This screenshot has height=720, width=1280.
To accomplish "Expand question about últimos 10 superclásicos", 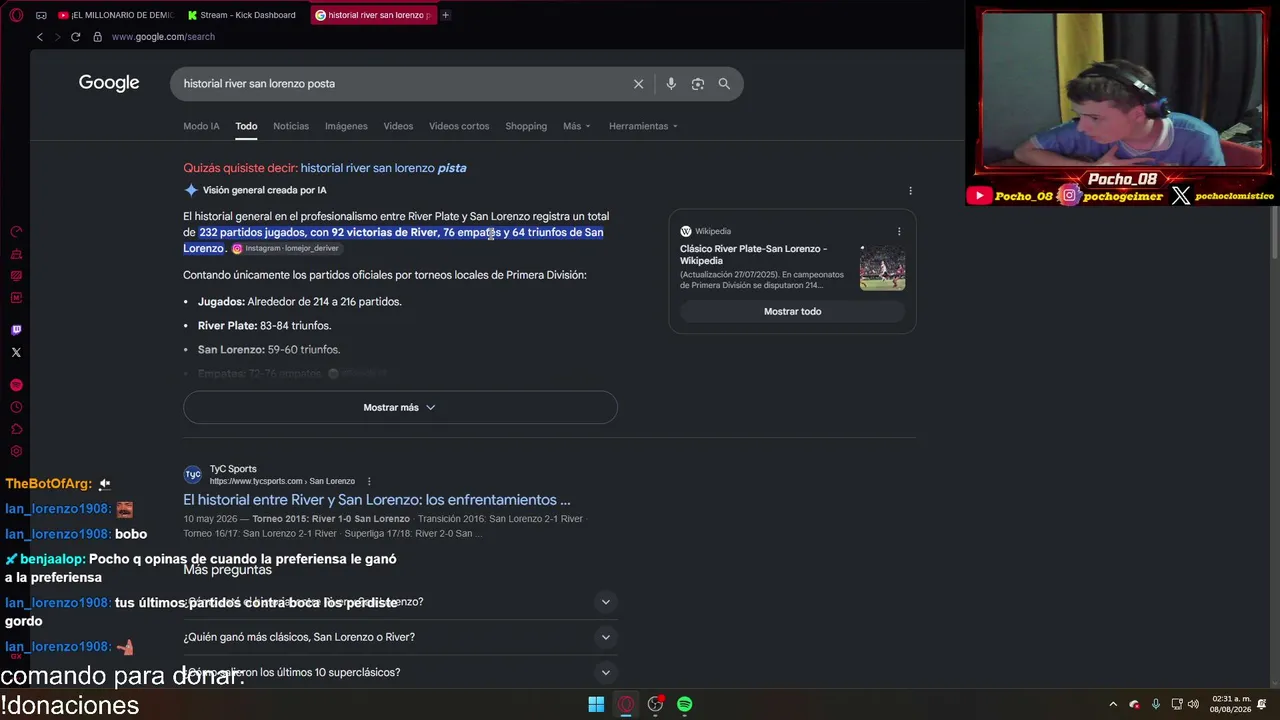I will coord(398,672).
